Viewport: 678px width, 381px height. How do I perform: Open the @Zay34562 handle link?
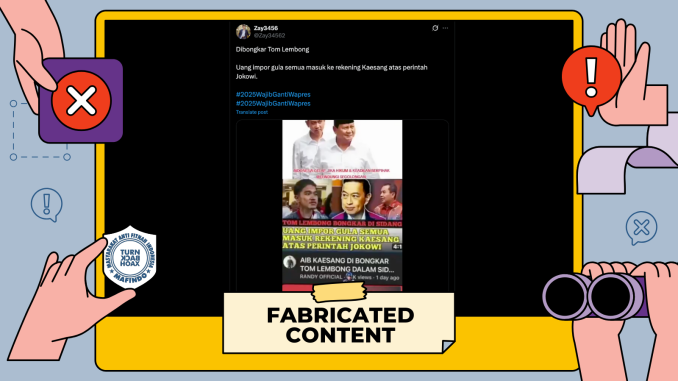(269, 35)
